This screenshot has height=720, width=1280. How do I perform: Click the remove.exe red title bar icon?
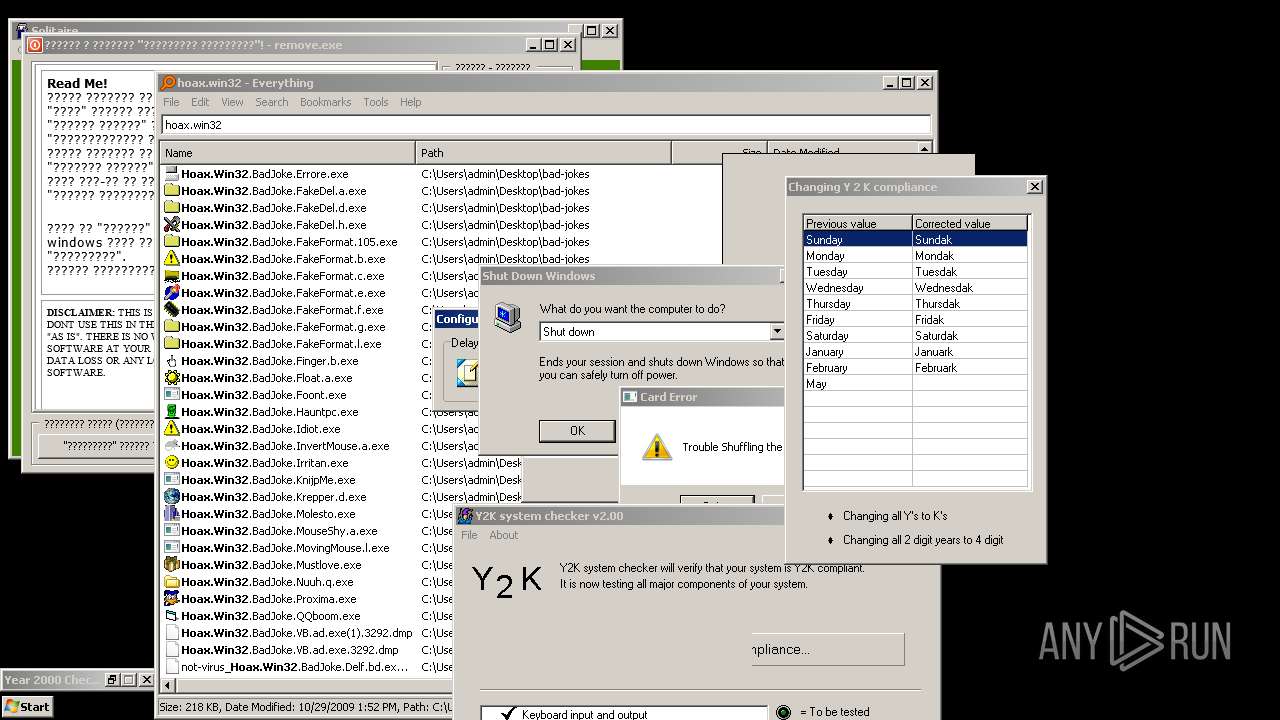click(35, 45)
